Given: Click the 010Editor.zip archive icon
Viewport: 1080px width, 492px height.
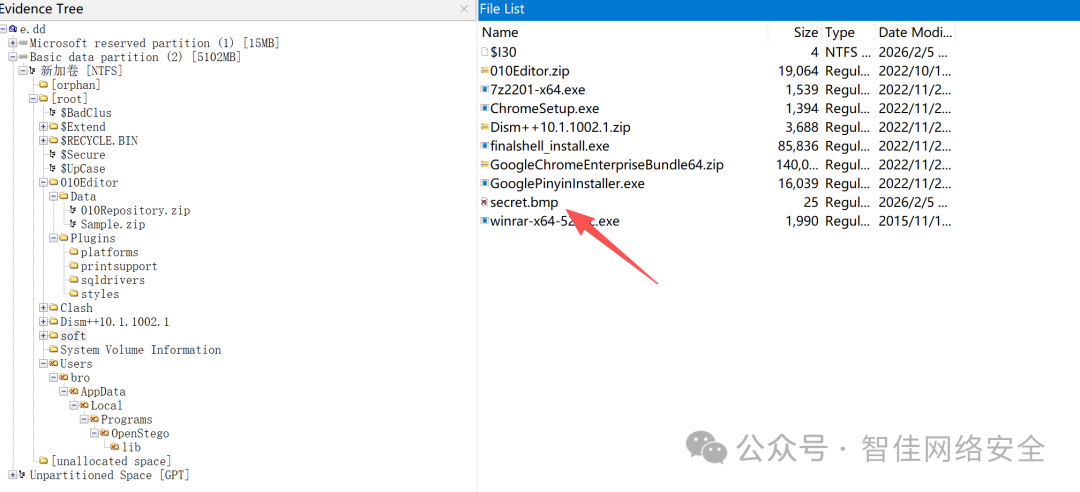Looking at the screenshot, I should pyautogui.click(x=484, y=71).
